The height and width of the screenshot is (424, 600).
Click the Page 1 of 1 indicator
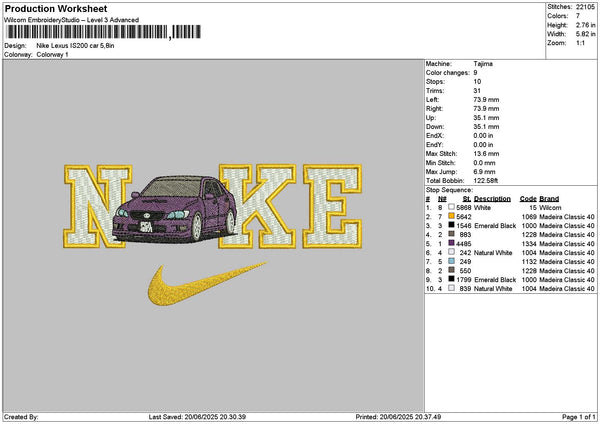coord(579,417)
